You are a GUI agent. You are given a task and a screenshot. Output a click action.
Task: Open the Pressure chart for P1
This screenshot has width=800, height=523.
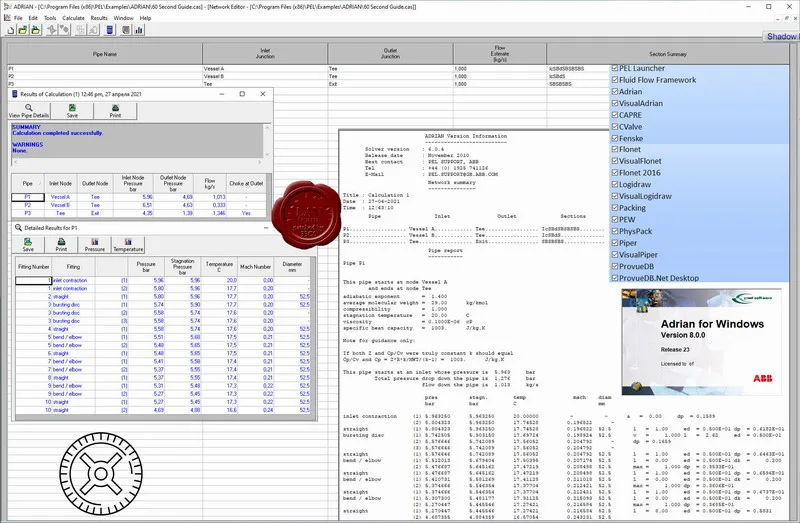[x=95, y=245]
